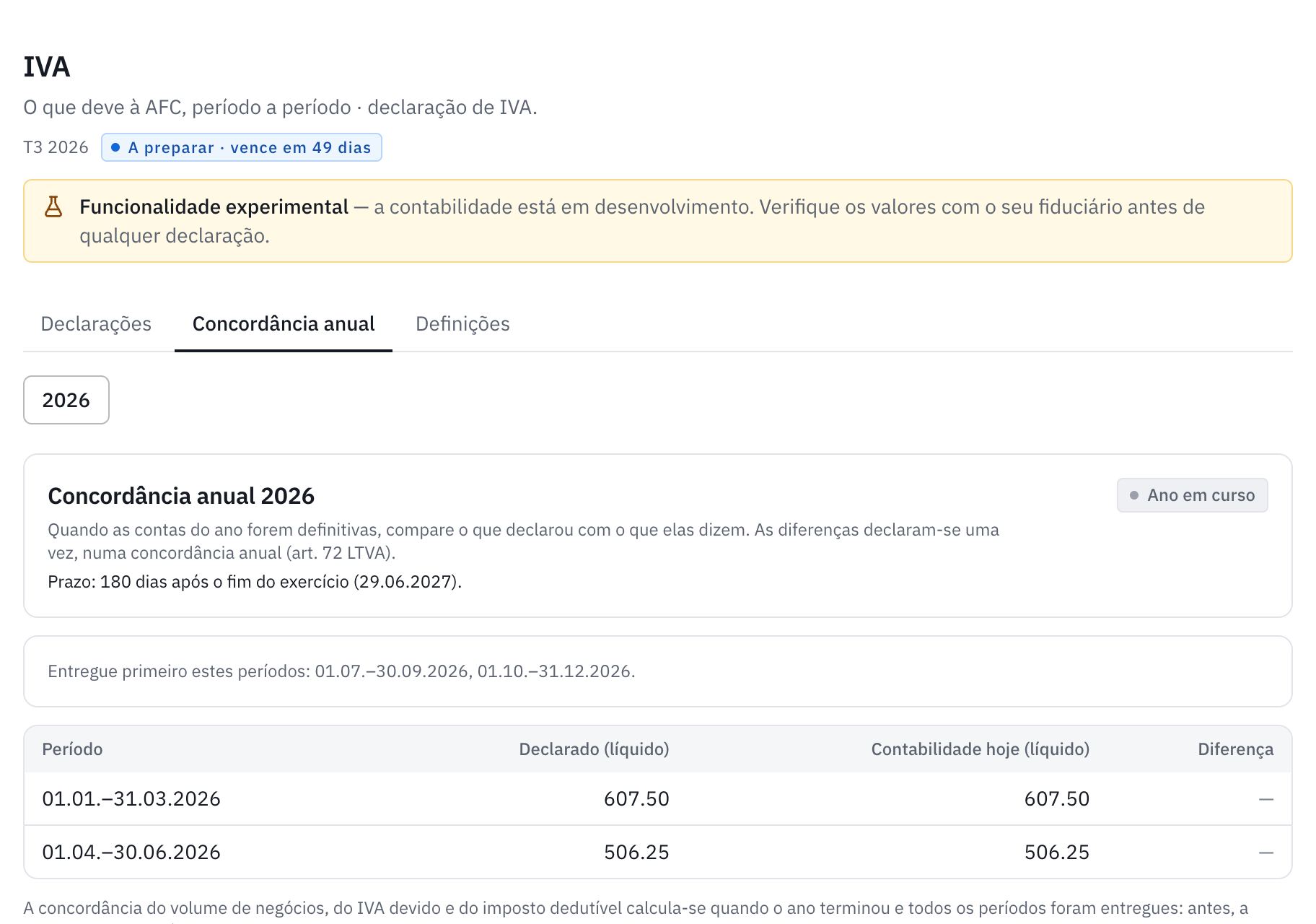Click the 'A preparar · vence em 49 dias' badge
The image size is (1316, 924).
click(242, 147)
